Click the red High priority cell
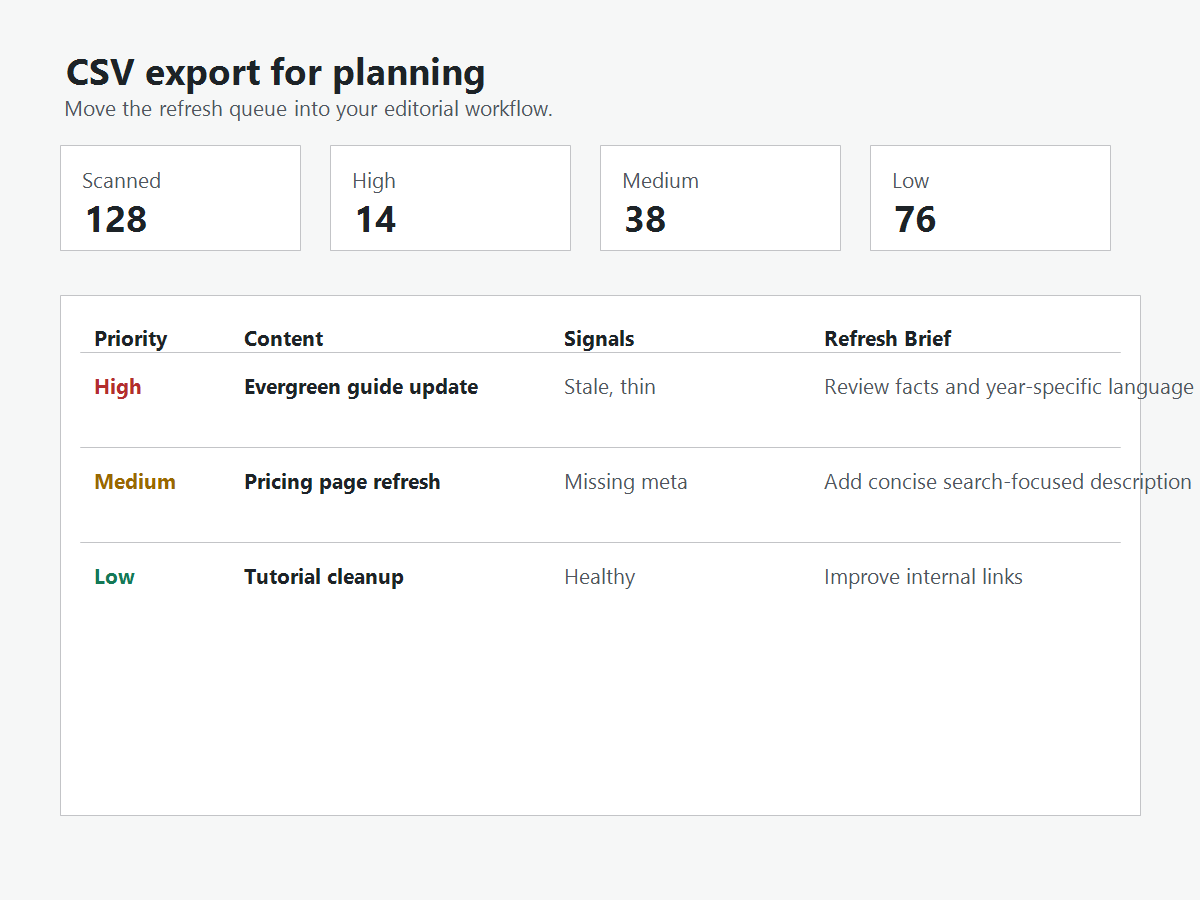Screen dimensions: 1200x900 (117, 387)
